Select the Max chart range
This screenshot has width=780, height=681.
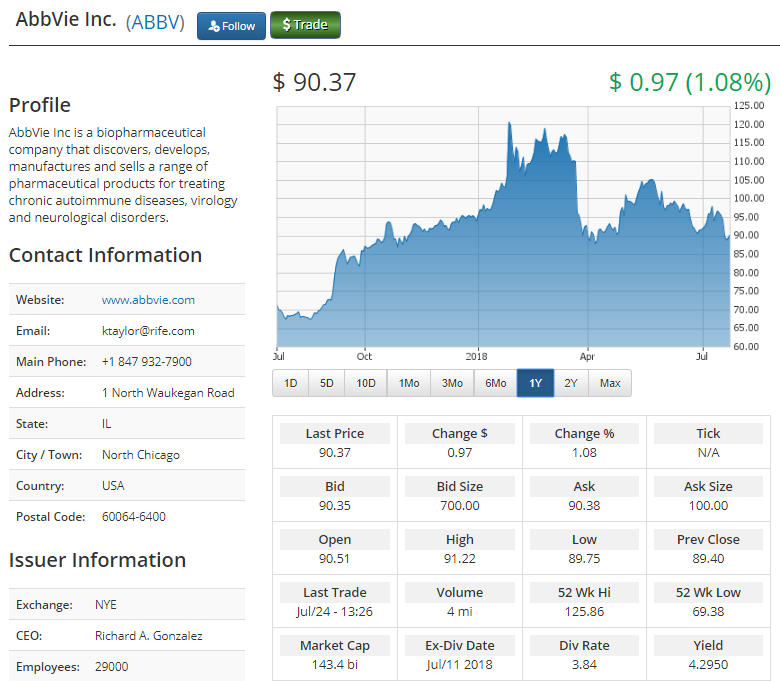click(610, 383)
